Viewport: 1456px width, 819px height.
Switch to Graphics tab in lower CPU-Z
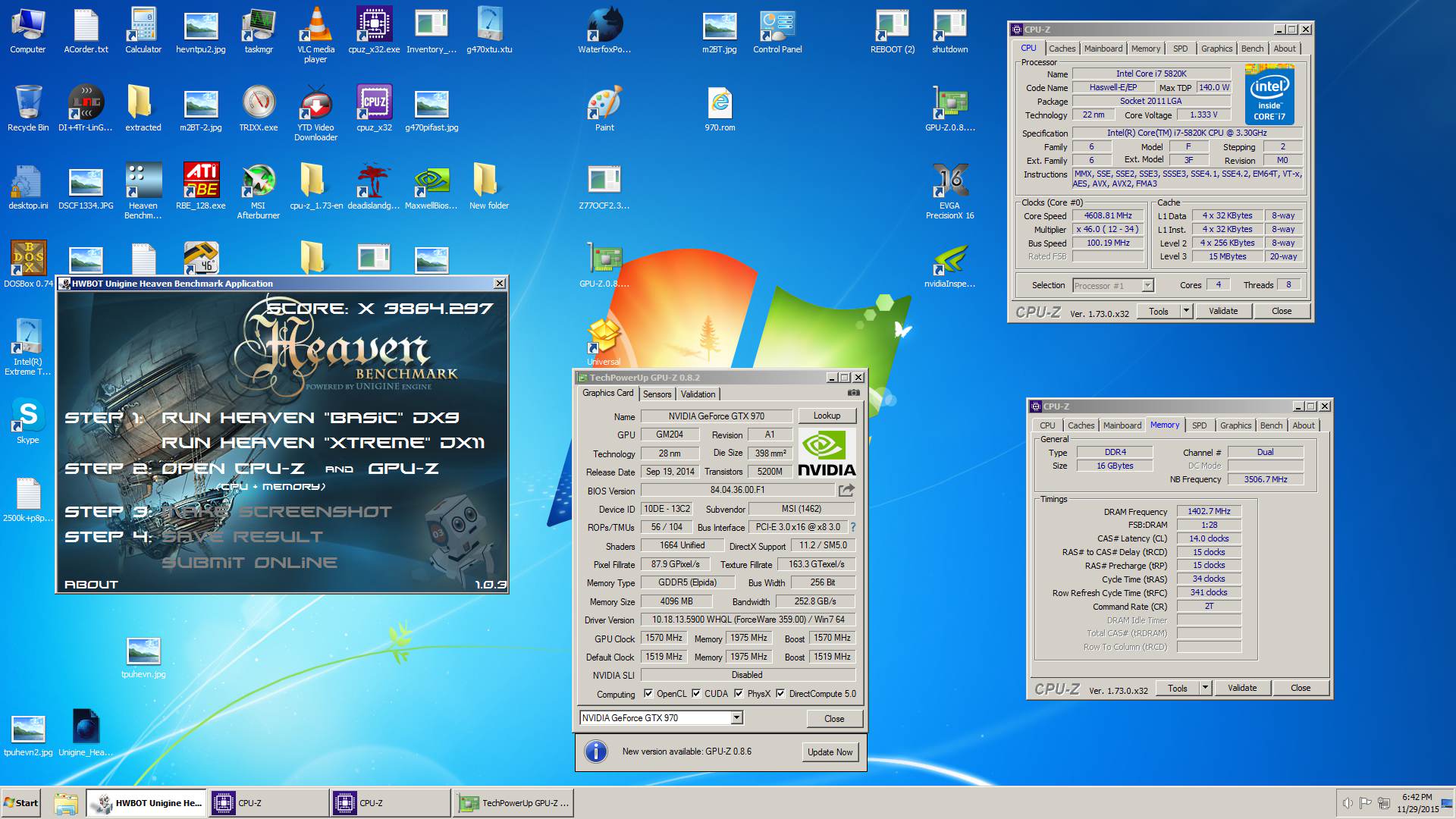tap(1235, 425)
